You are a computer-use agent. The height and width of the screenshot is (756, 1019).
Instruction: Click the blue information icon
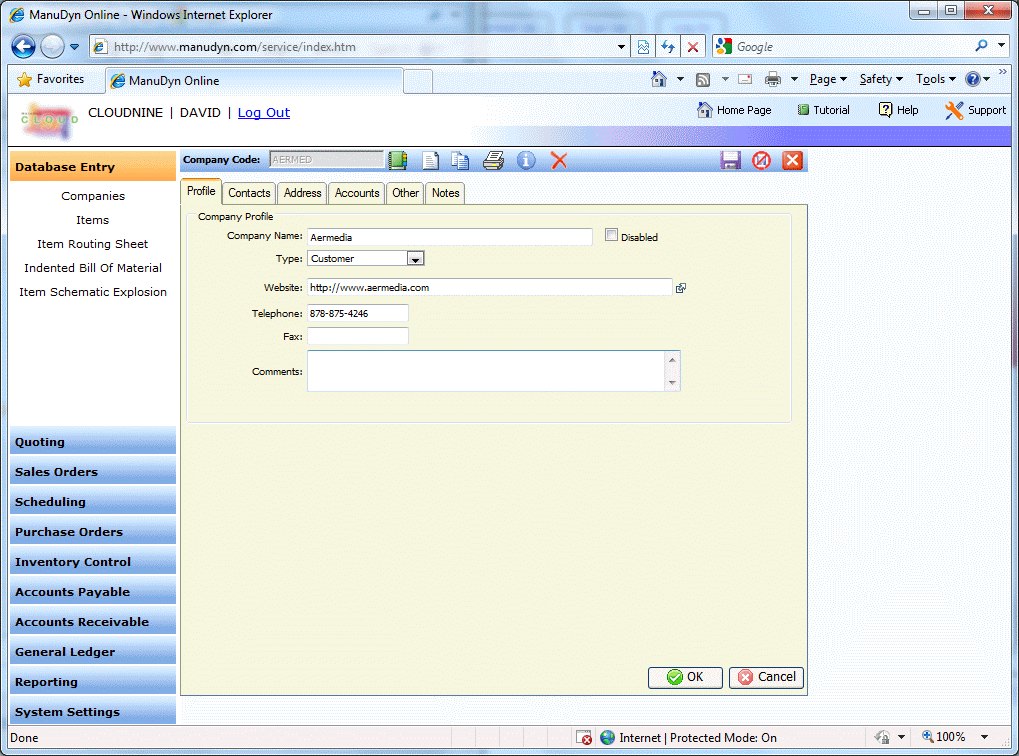tap(526, 160)
